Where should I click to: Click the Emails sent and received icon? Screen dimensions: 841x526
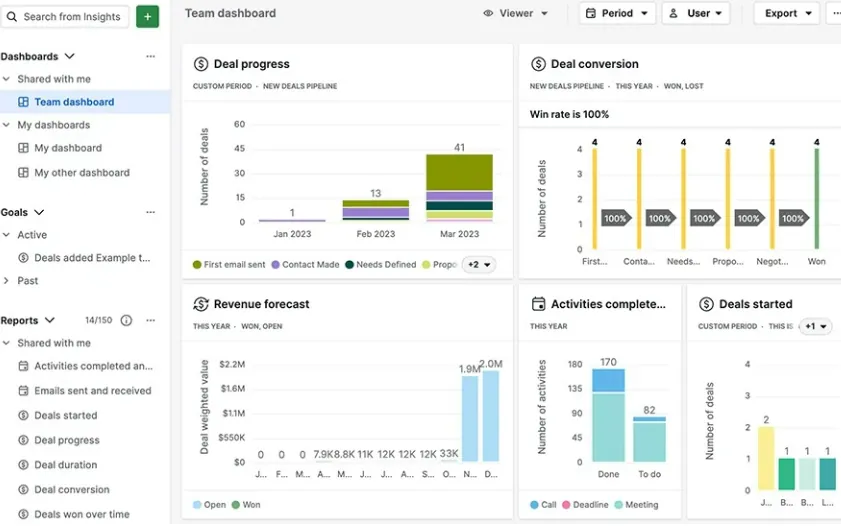(23, 391)
